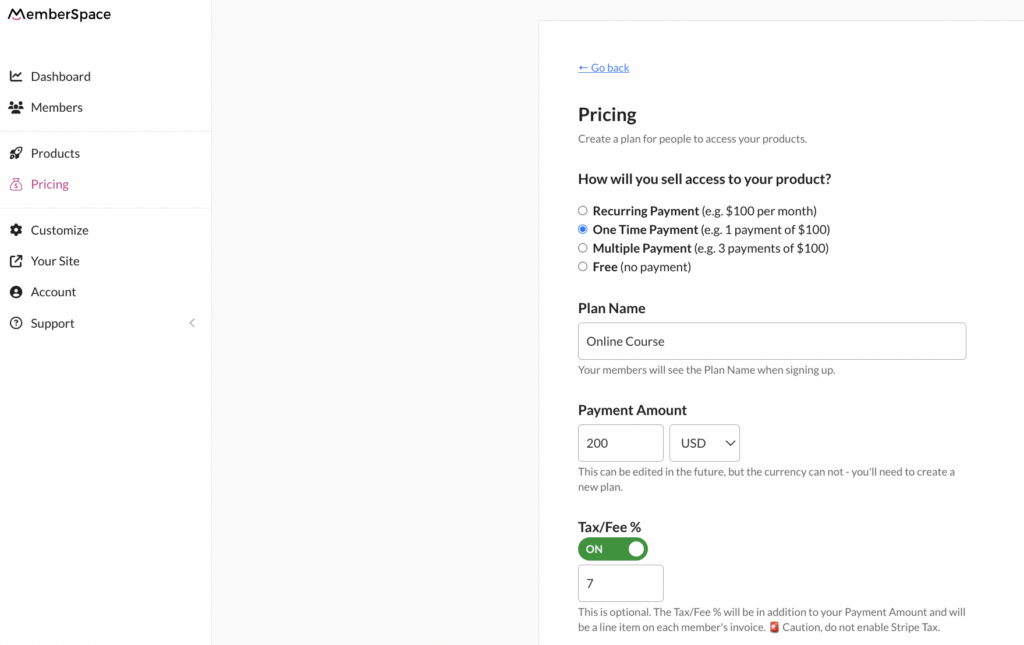Select the One Time Payment option
1024x645 pixels.
pyautogui.click(x=583, y=229)
